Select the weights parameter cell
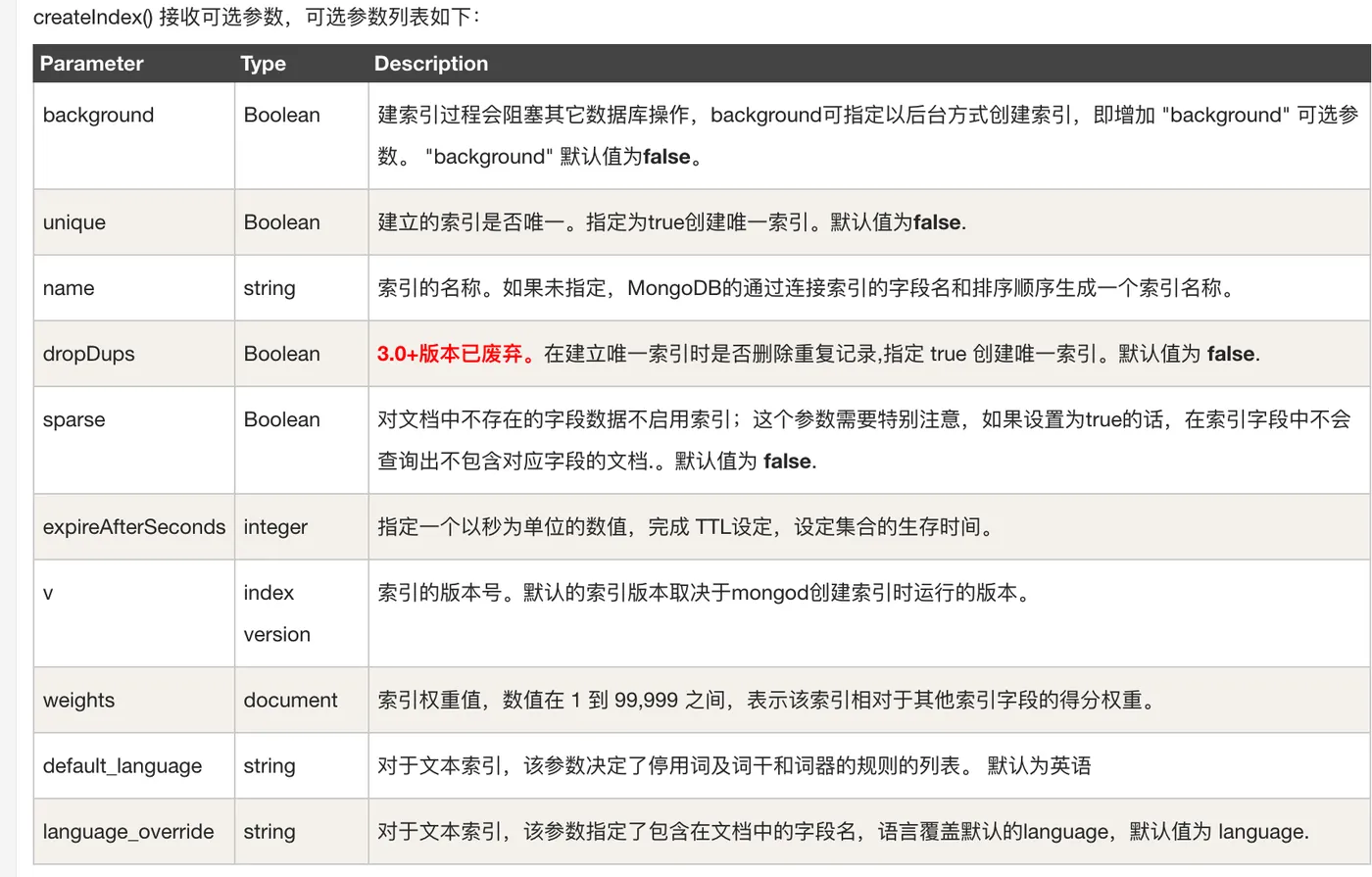The height and width of the screenshot is (877, 1372). coord(134,701)
